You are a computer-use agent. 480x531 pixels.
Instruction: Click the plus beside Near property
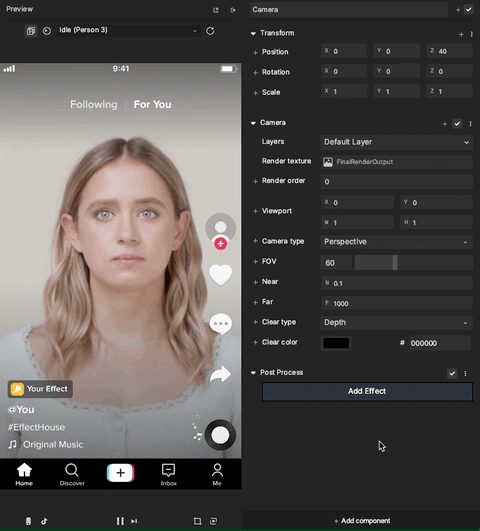(x=255, y=282)
